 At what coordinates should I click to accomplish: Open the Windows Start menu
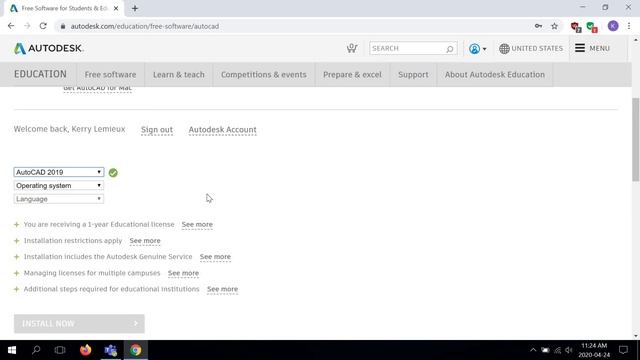pos(12,350)
